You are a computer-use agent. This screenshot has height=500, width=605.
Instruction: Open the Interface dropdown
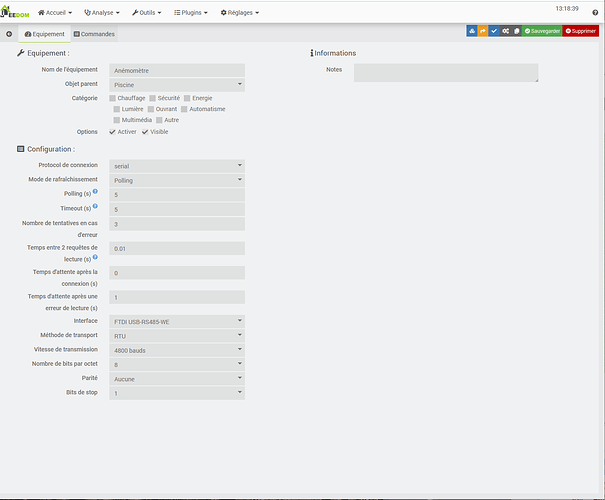point(177,322)
